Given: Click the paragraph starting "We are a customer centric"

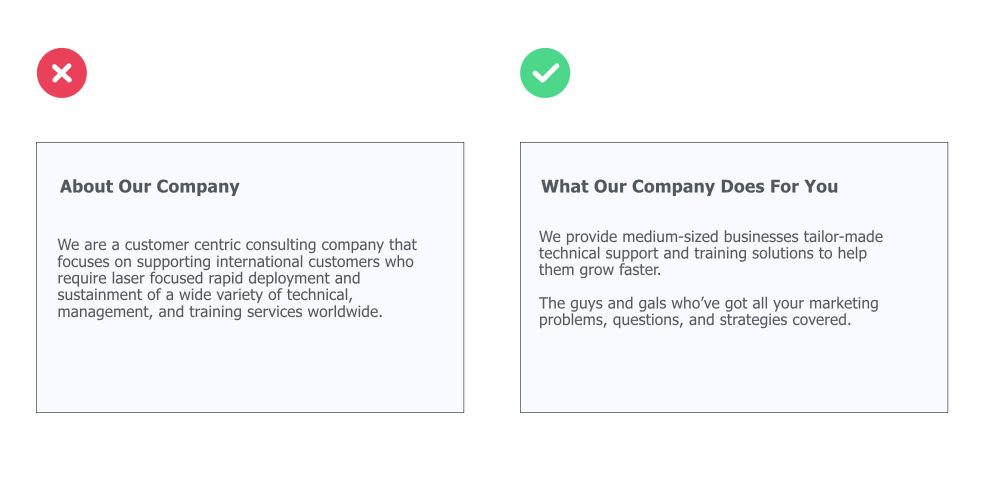Looking at the screenshot, I should point(237,278).
